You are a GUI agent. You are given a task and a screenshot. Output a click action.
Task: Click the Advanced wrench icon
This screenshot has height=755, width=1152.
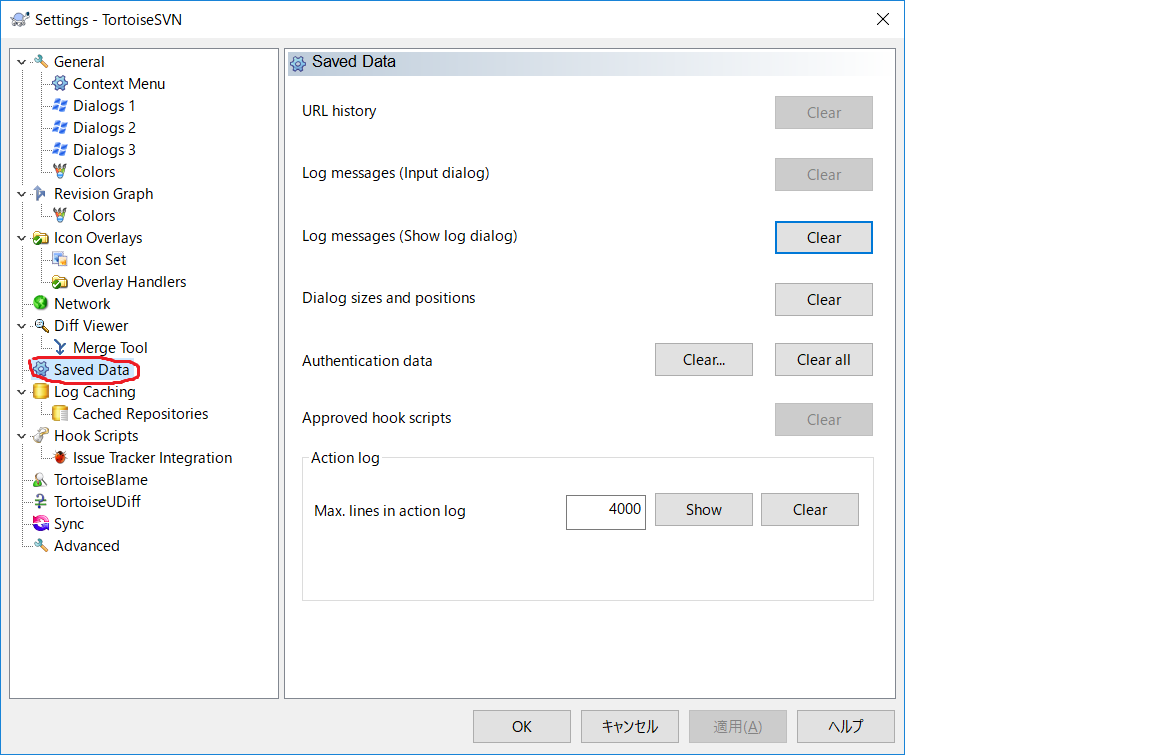[x=41, y=546]
